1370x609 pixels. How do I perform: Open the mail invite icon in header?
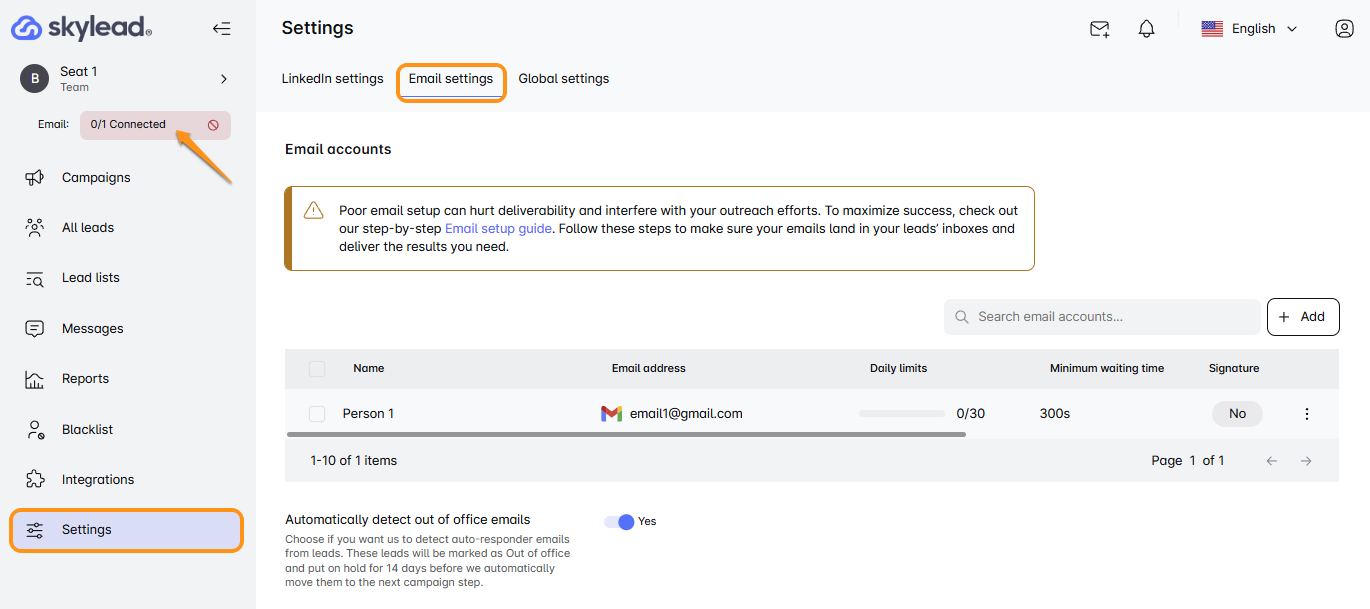click(1099, 29)
